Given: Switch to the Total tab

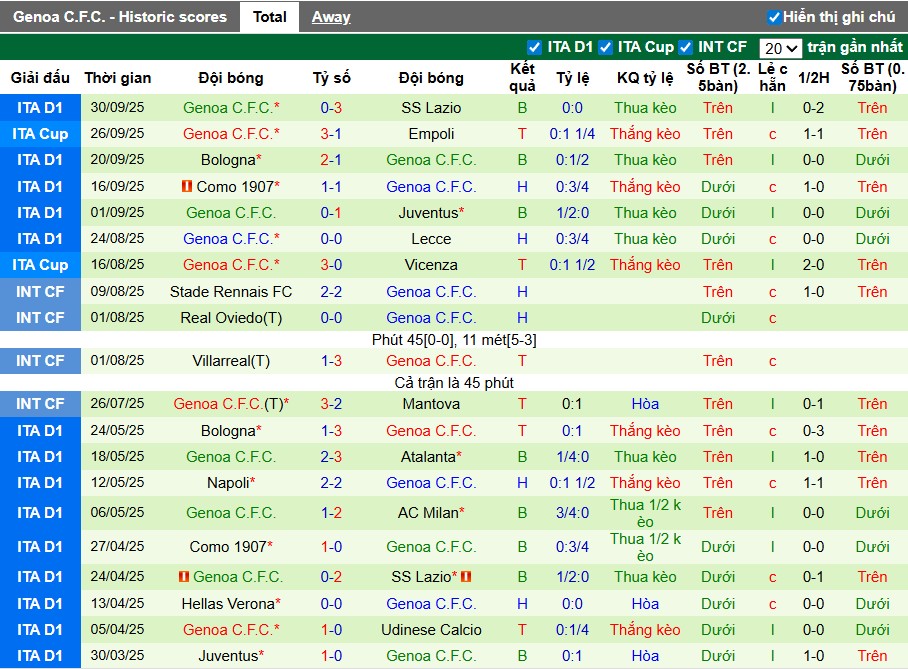Looking at the screenshot, I should [x=269, y=17].
